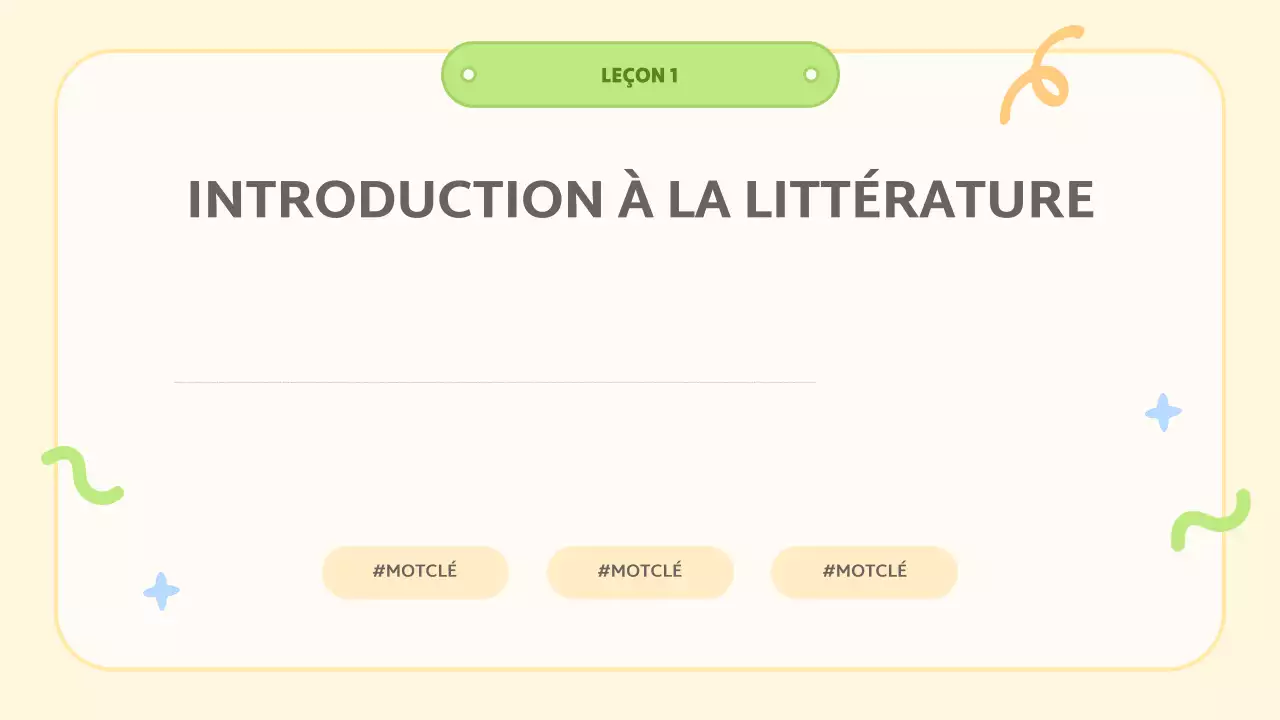
Task: Select the blue sparkle star near bottom-left
Action: [x=161, y=591]
